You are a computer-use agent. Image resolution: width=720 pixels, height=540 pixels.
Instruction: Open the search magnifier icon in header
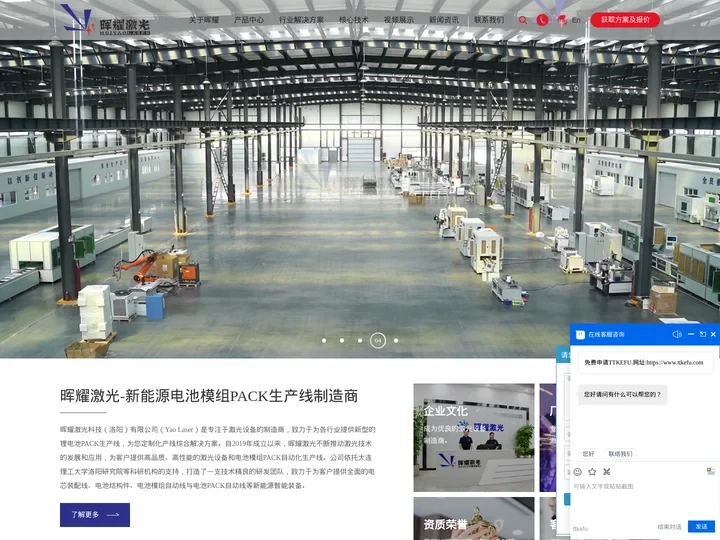(523, 20)
